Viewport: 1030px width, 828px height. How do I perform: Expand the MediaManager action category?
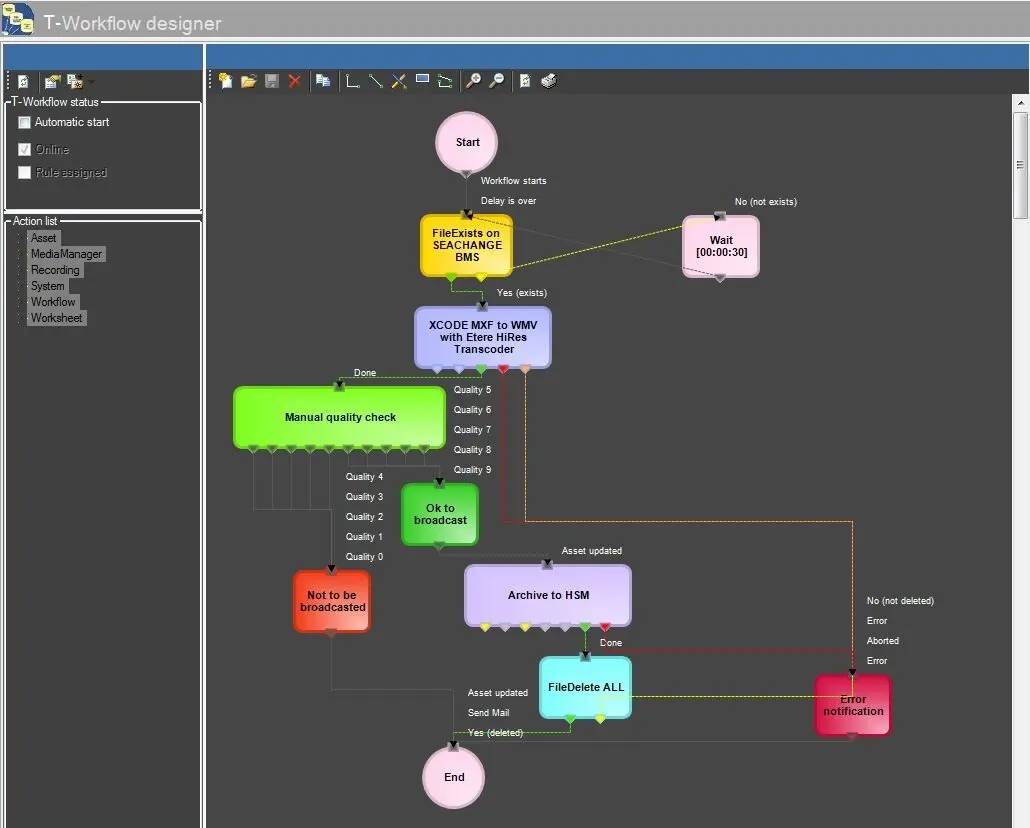pyautogui.click(x=66, y=254)
